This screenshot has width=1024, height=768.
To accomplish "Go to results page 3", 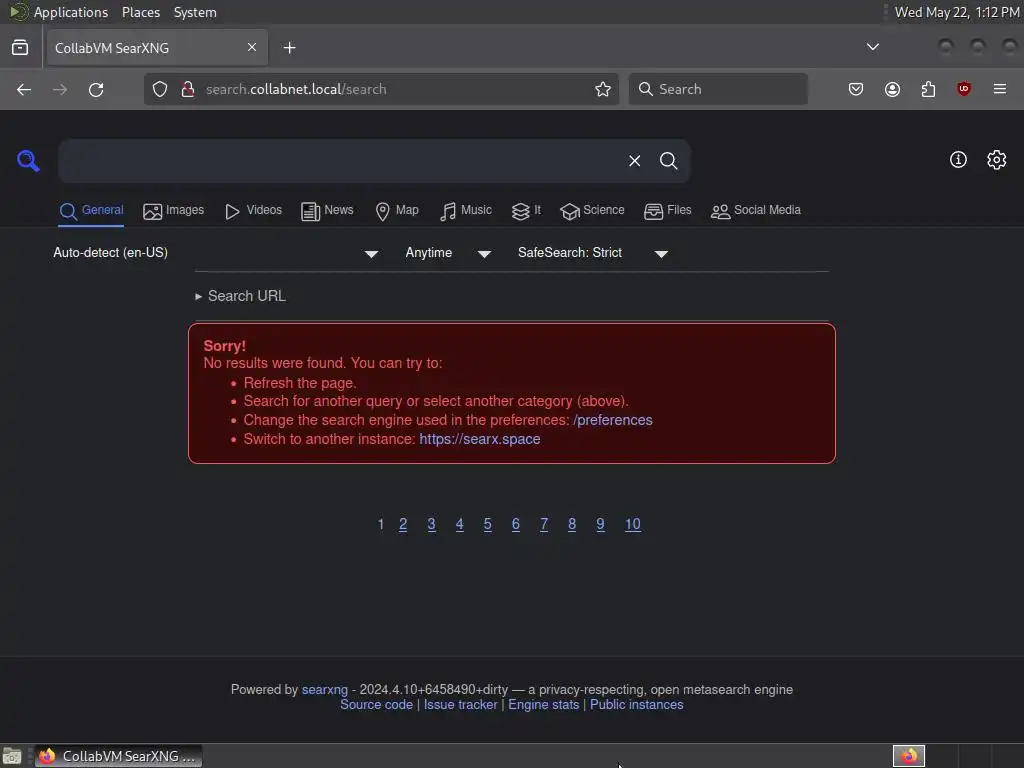I will pos(431,524).
